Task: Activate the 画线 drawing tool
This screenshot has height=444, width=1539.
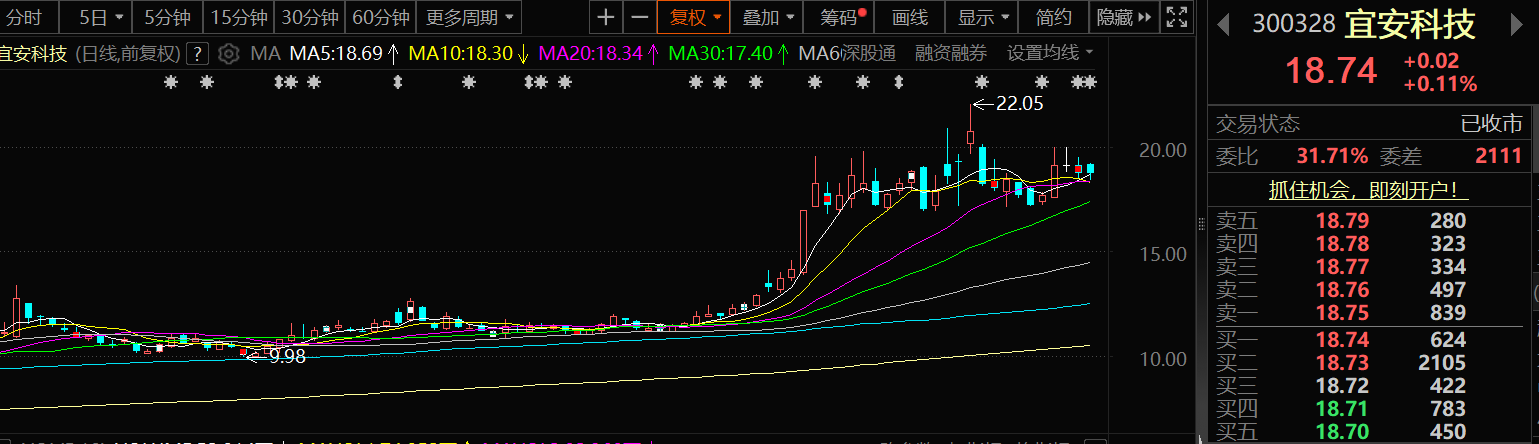Action: click(910, 17)
